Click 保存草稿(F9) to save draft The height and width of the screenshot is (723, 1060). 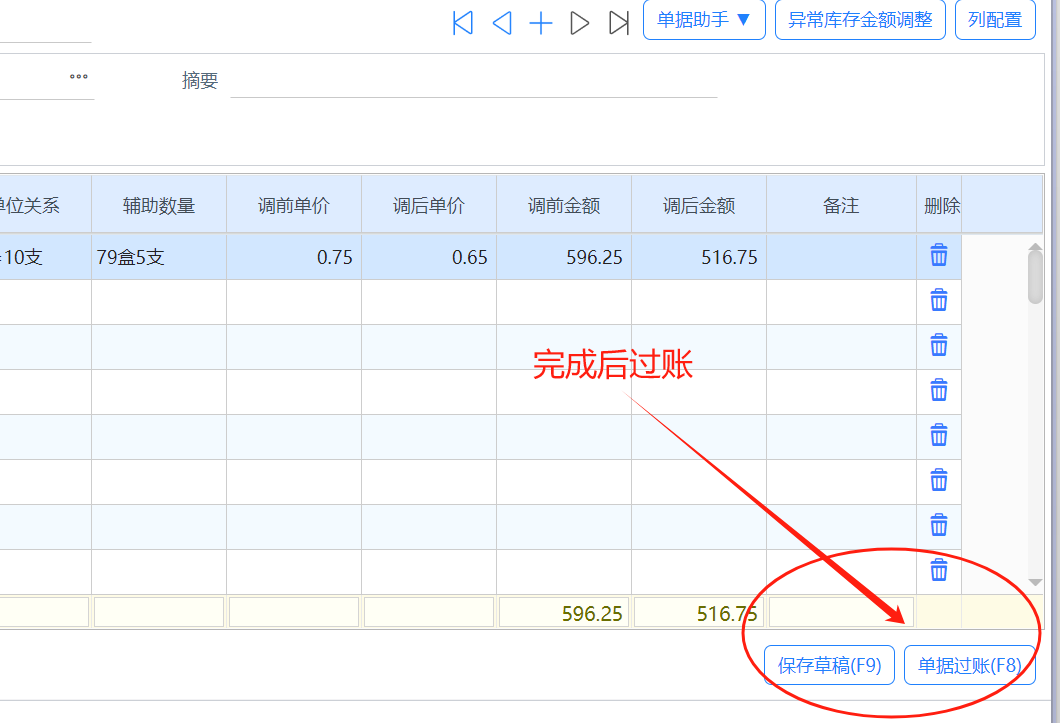pyautogui.click(x=829, y=665)
